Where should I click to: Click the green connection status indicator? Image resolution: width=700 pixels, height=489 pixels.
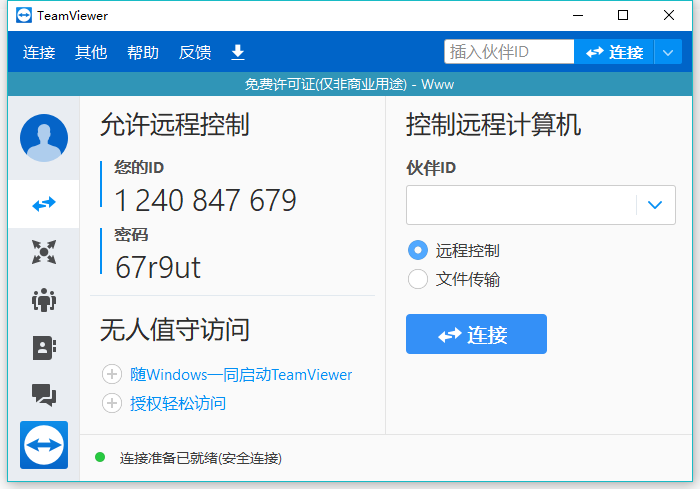(100, 457)
